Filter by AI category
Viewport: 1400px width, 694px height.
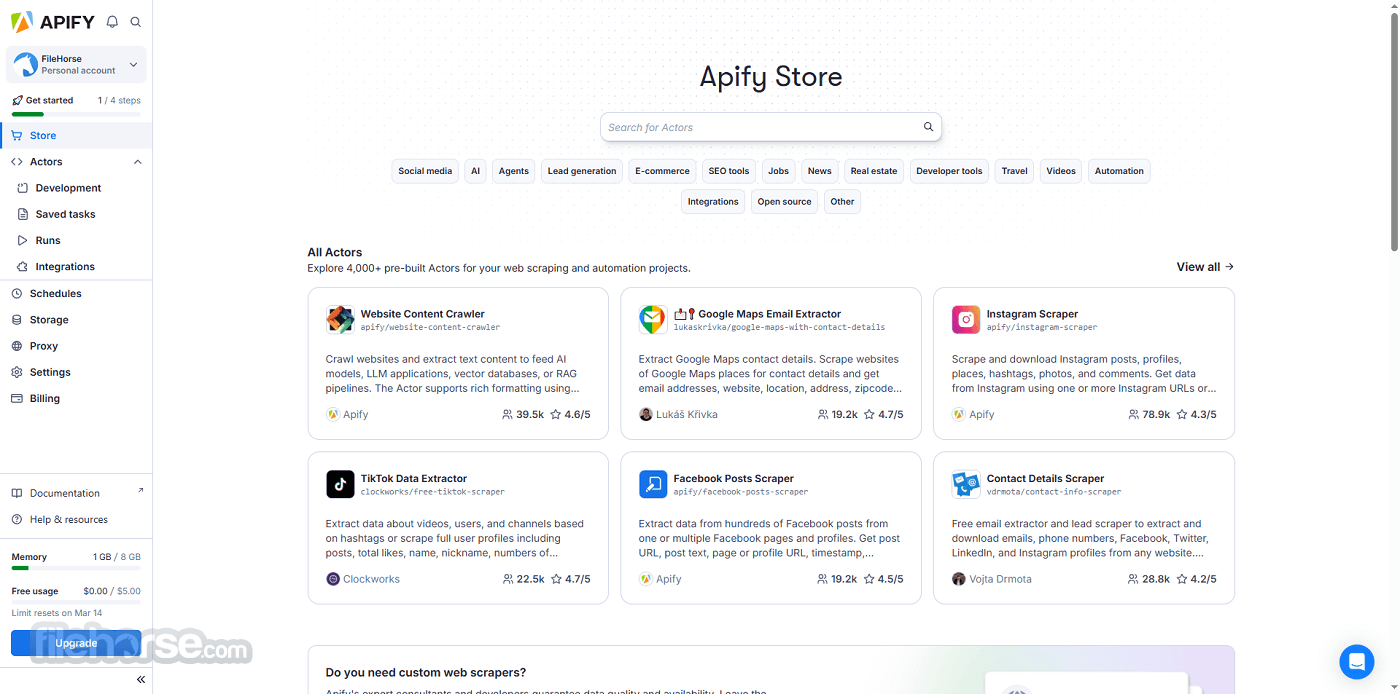click(476, 171)
